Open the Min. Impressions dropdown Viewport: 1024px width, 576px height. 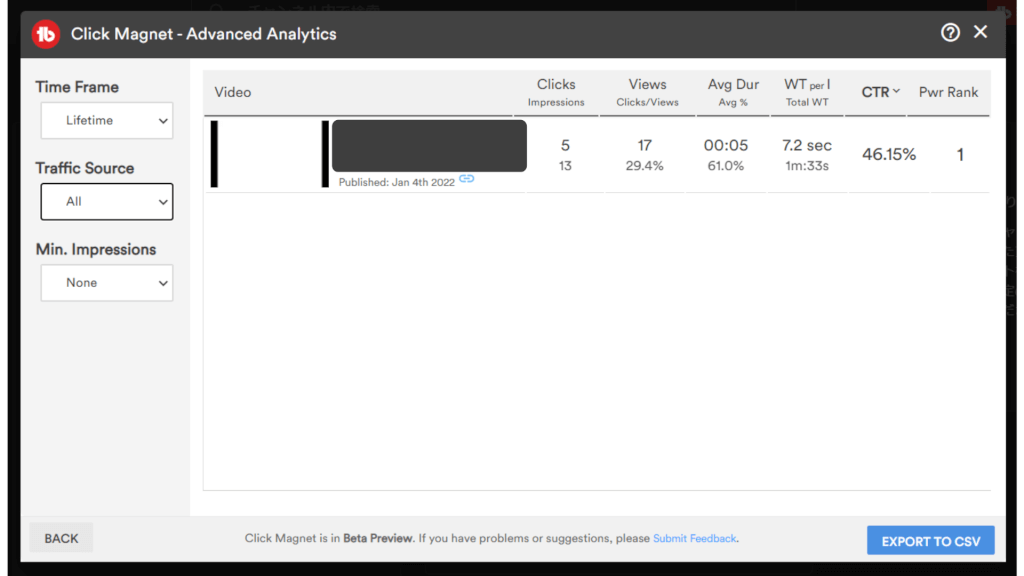107,283
